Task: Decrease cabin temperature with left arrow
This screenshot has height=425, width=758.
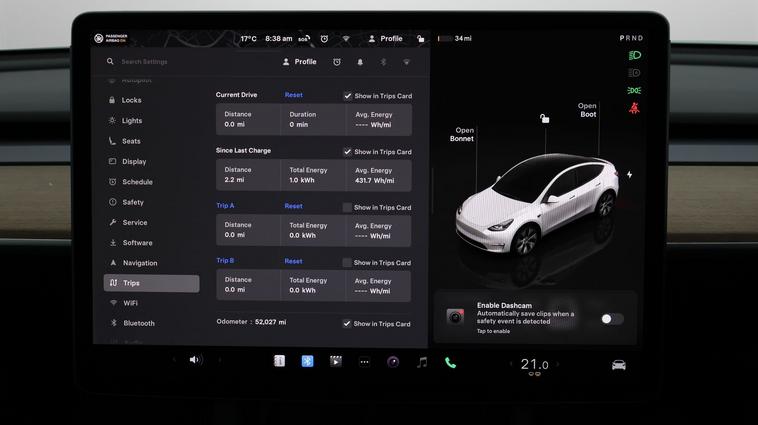Action: tap(511, 365)
